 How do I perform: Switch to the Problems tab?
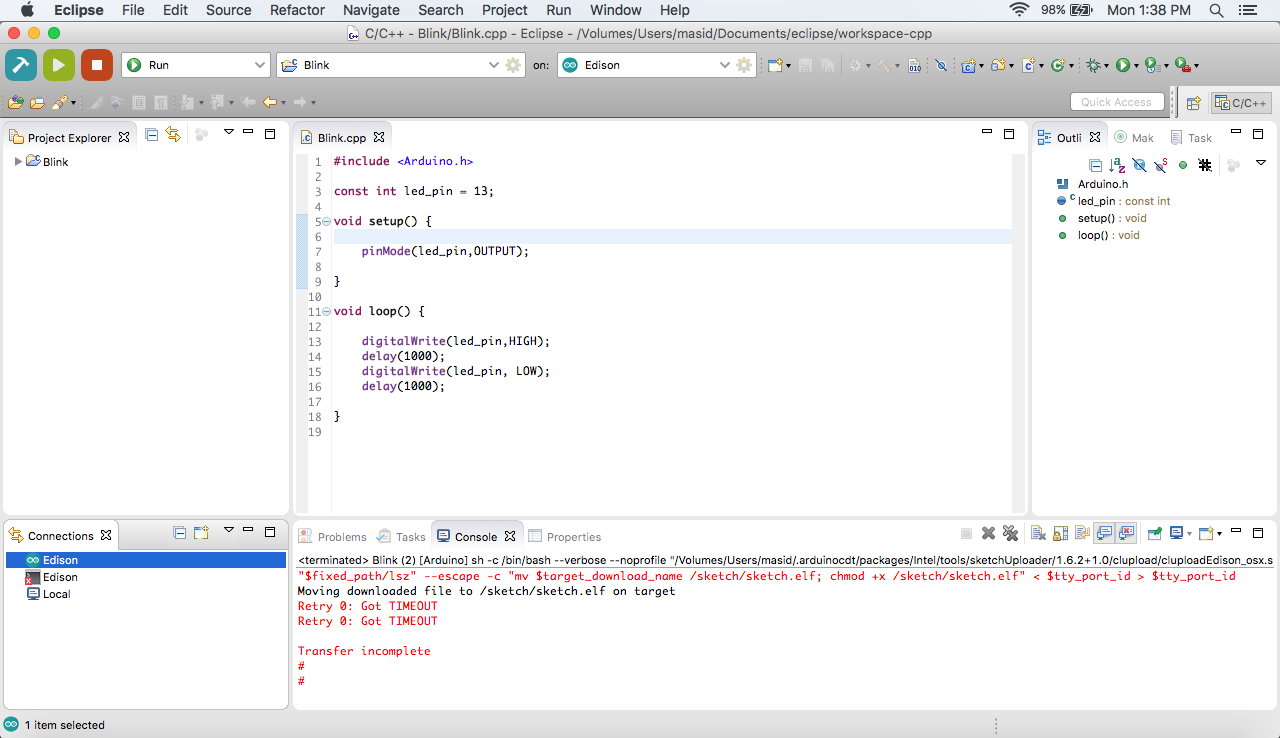333,537
